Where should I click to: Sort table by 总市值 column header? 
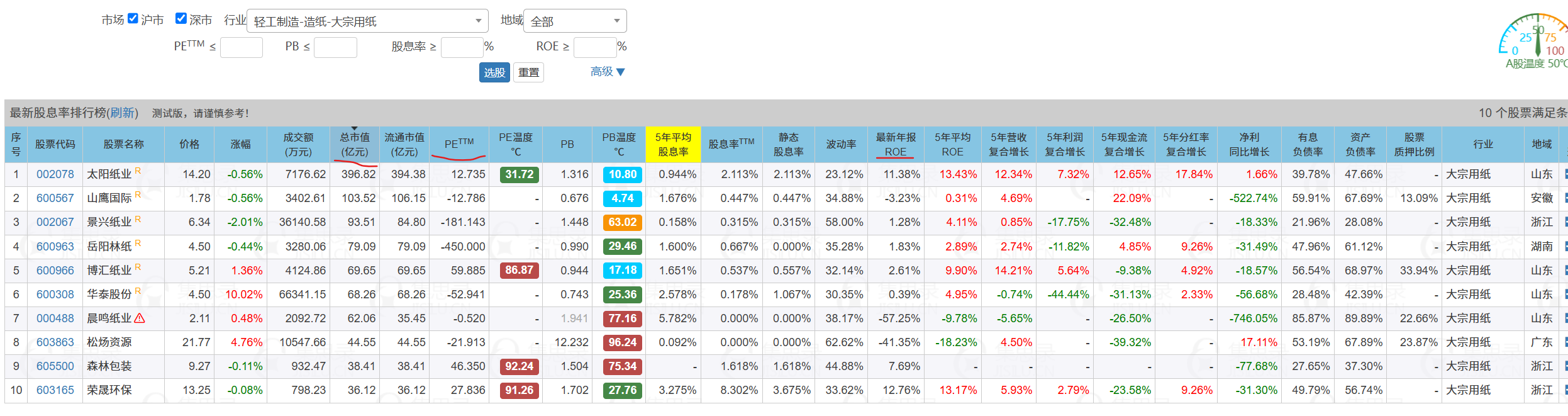(x=355, y=145)
